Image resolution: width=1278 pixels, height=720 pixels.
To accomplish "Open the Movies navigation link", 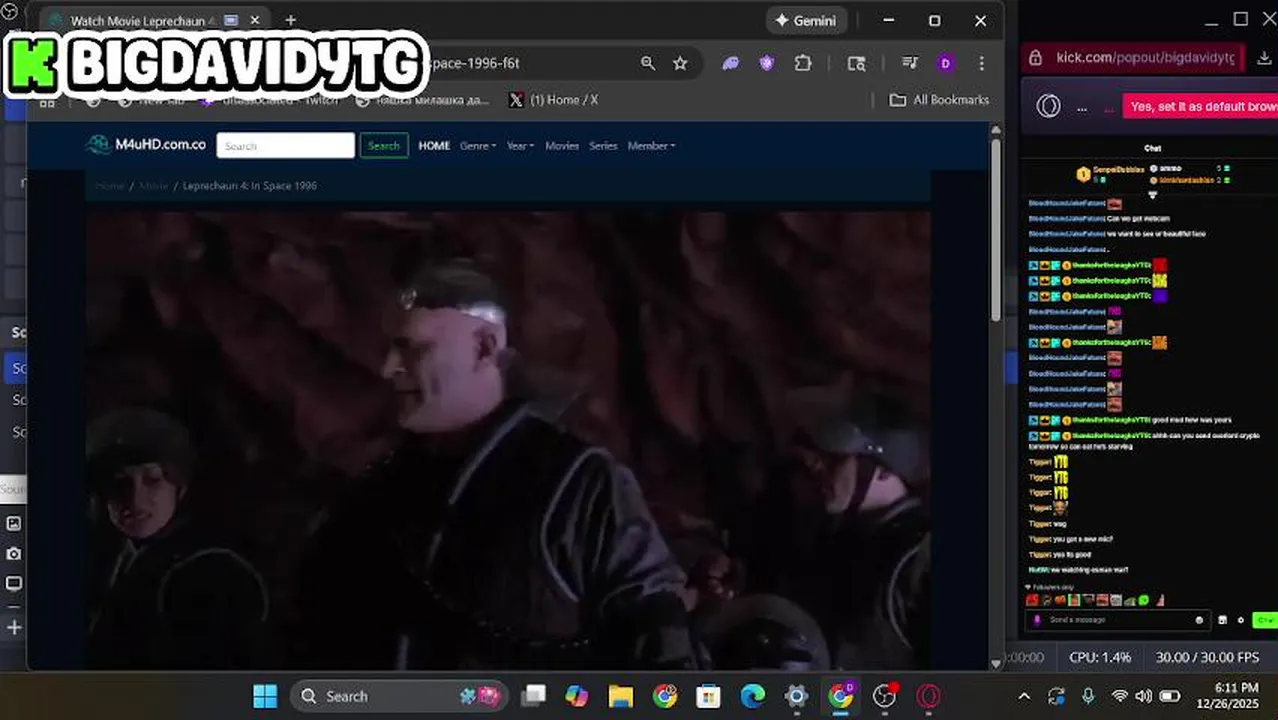I will pos(562,146).
